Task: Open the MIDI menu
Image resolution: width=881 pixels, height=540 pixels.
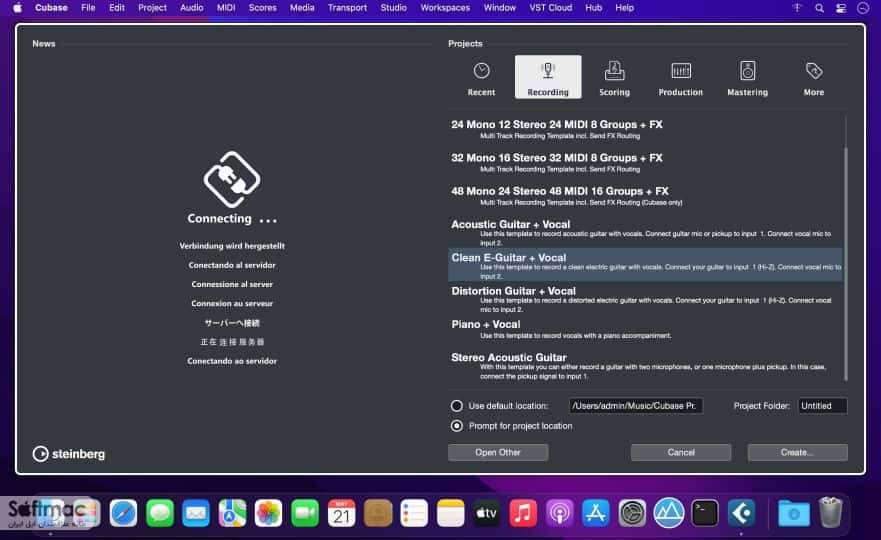Action: [x=226, y=8]
